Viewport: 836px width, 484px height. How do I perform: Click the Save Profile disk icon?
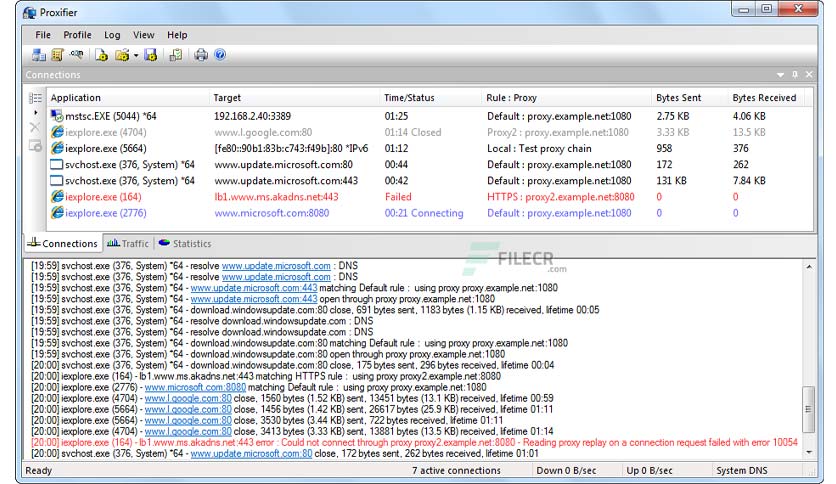pos(151,55)
